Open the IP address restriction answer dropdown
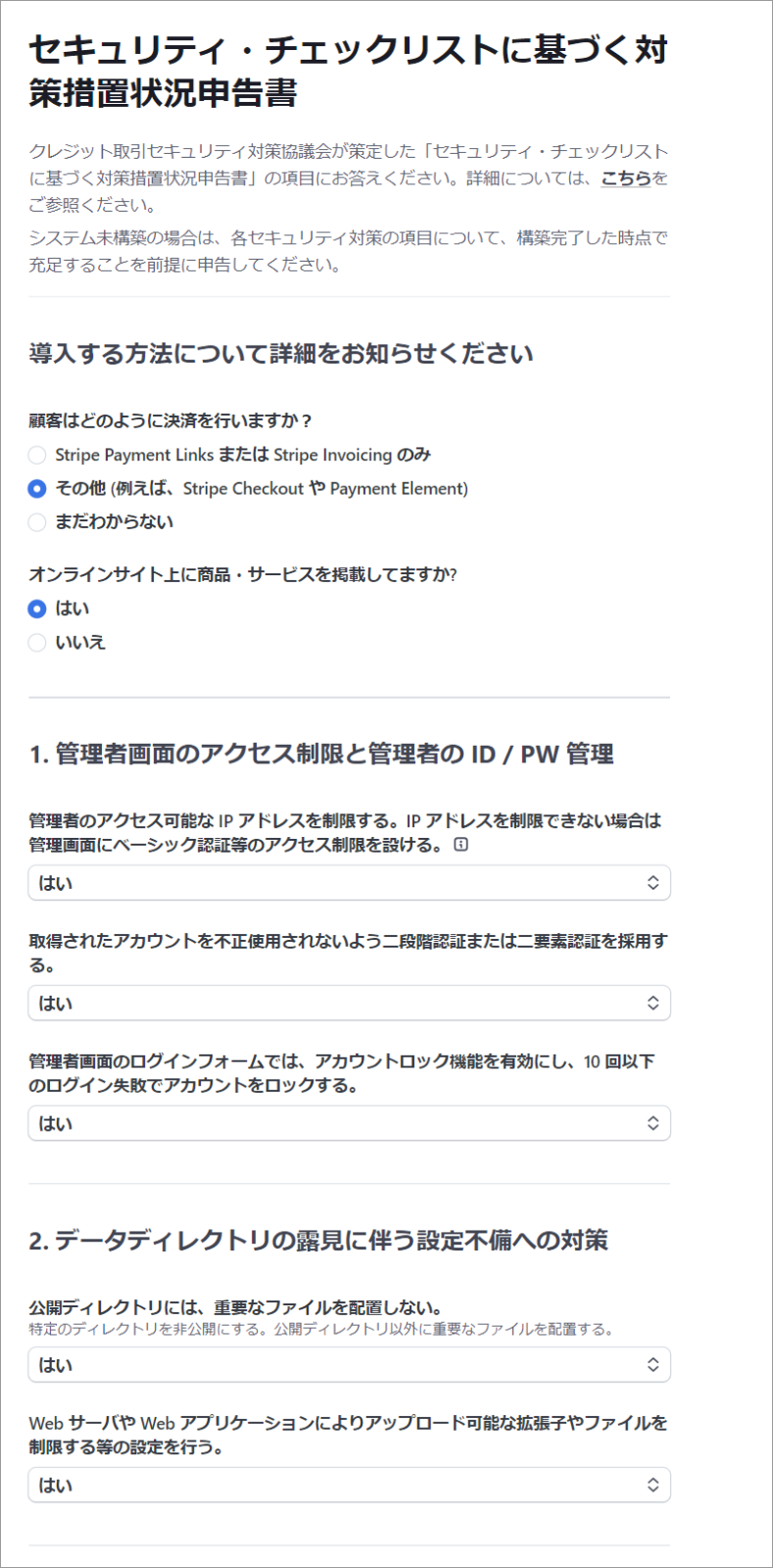 pyautogui.click(x=349, y=883)
